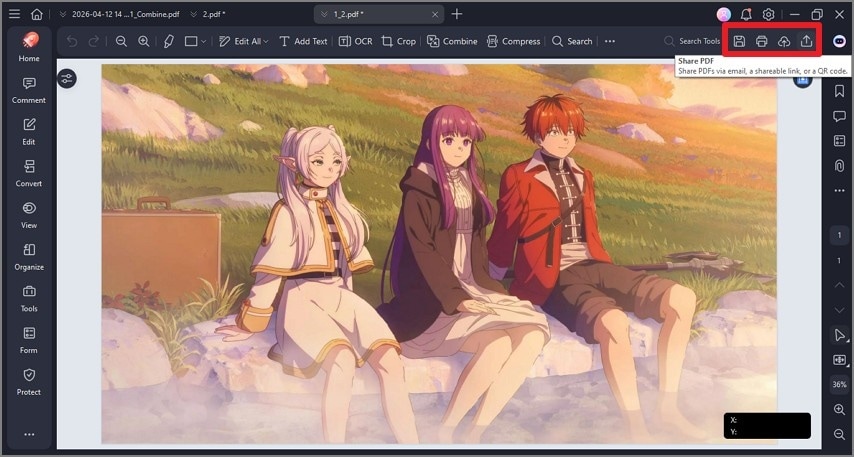This screenshot has width=854, height=457.
Task: Open the Compress tool
Action: pyautogui.click(x=514, y=41)
